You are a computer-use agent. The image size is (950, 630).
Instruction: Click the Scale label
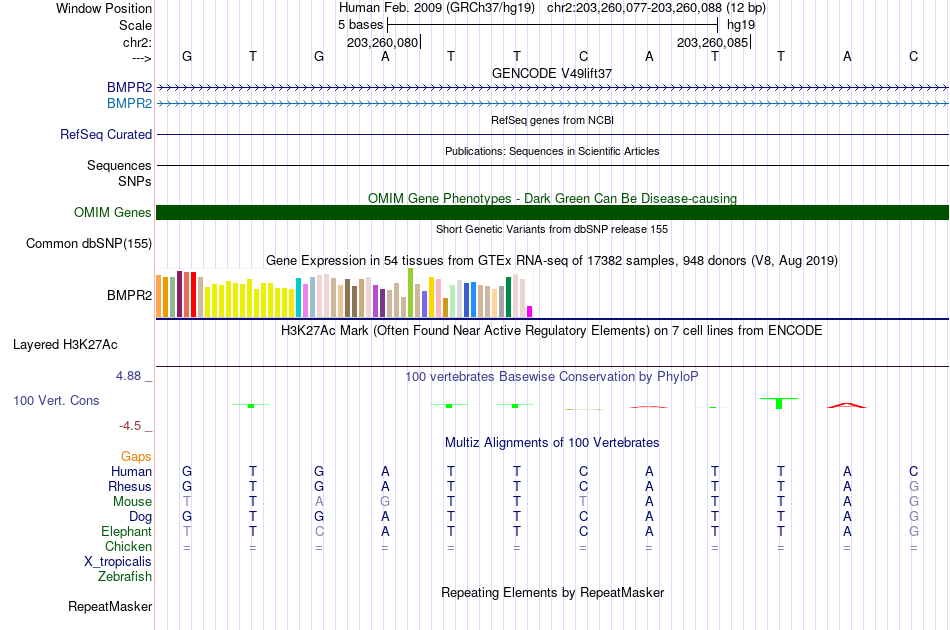tap(136, 25)
